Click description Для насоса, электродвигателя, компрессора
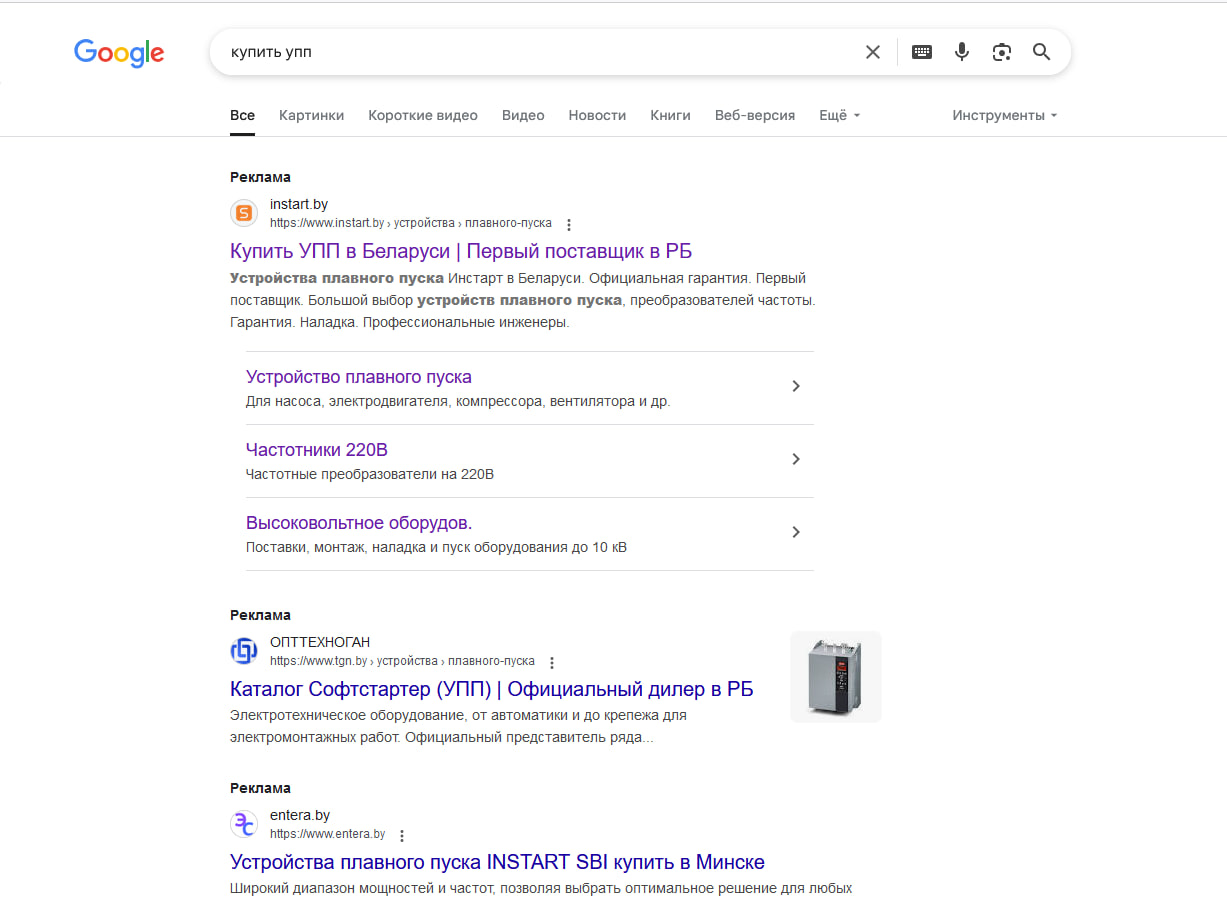 tap(458, 402)
